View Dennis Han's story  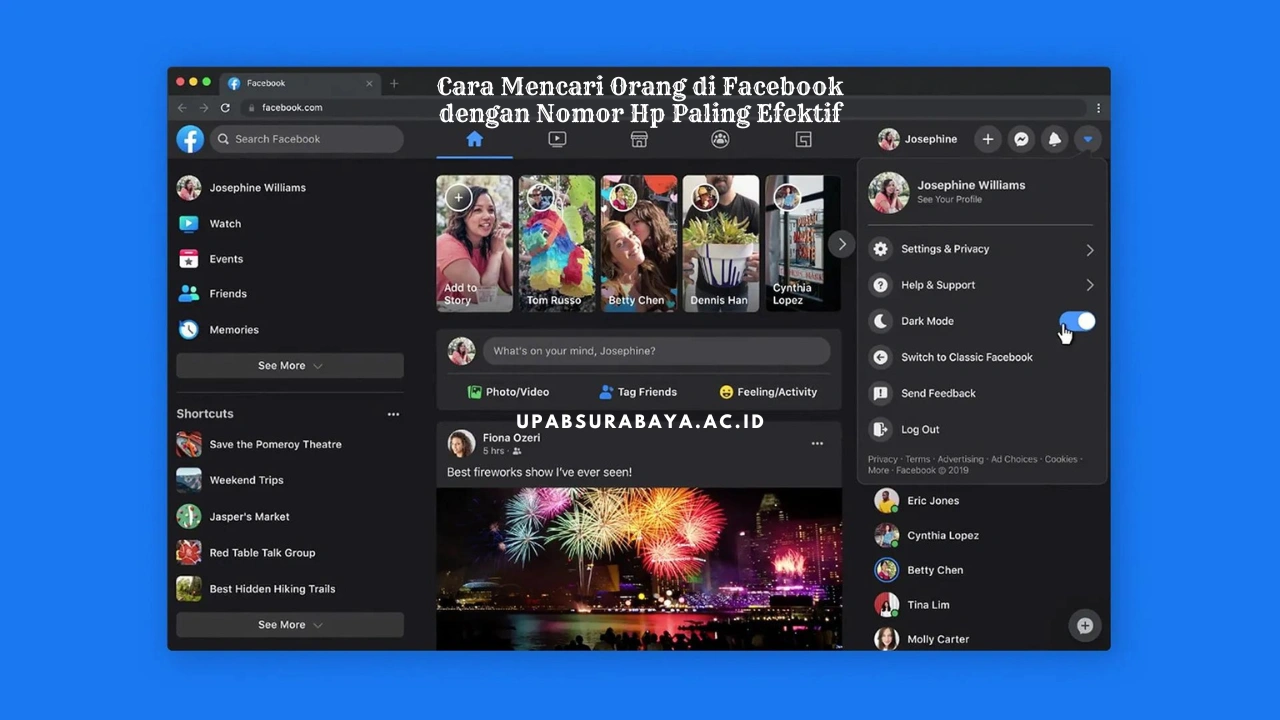tap(721, 243)
